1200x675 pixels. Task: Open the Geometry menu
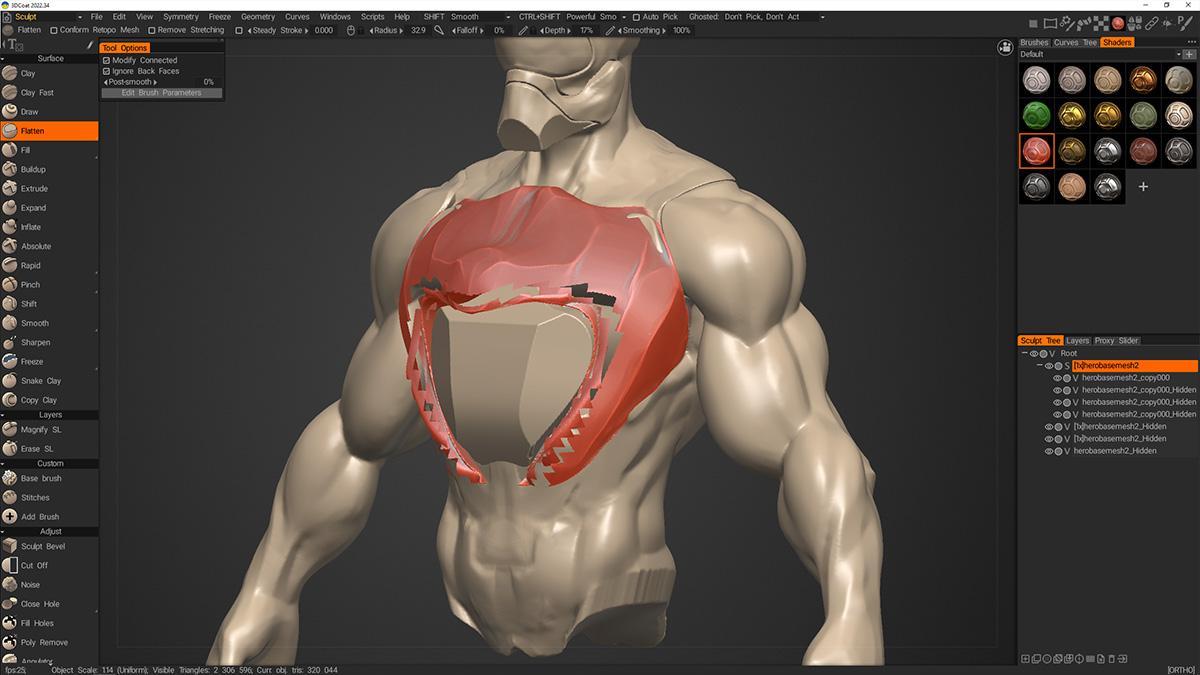(x=258, y=17)
